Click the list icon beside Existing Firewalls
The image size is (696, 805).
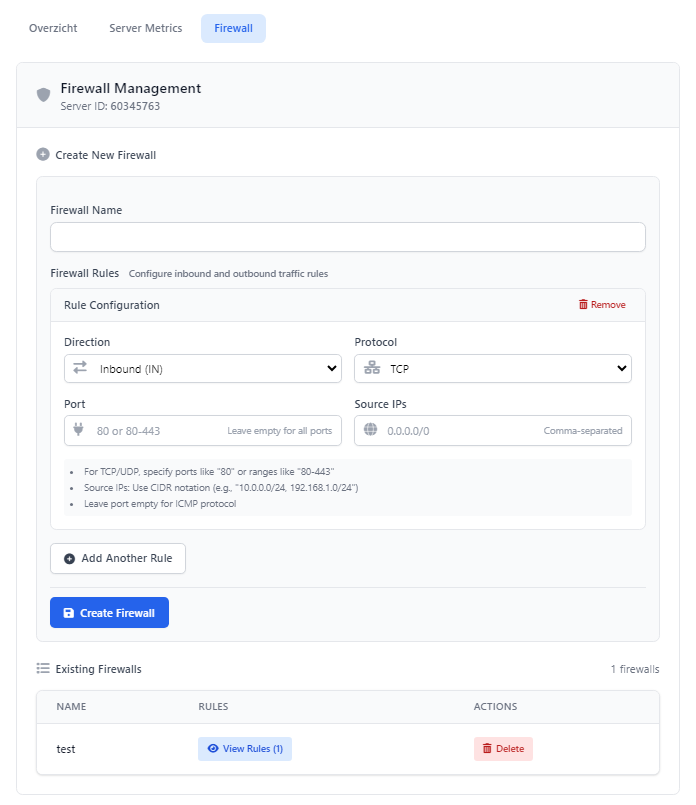(43, 668)
